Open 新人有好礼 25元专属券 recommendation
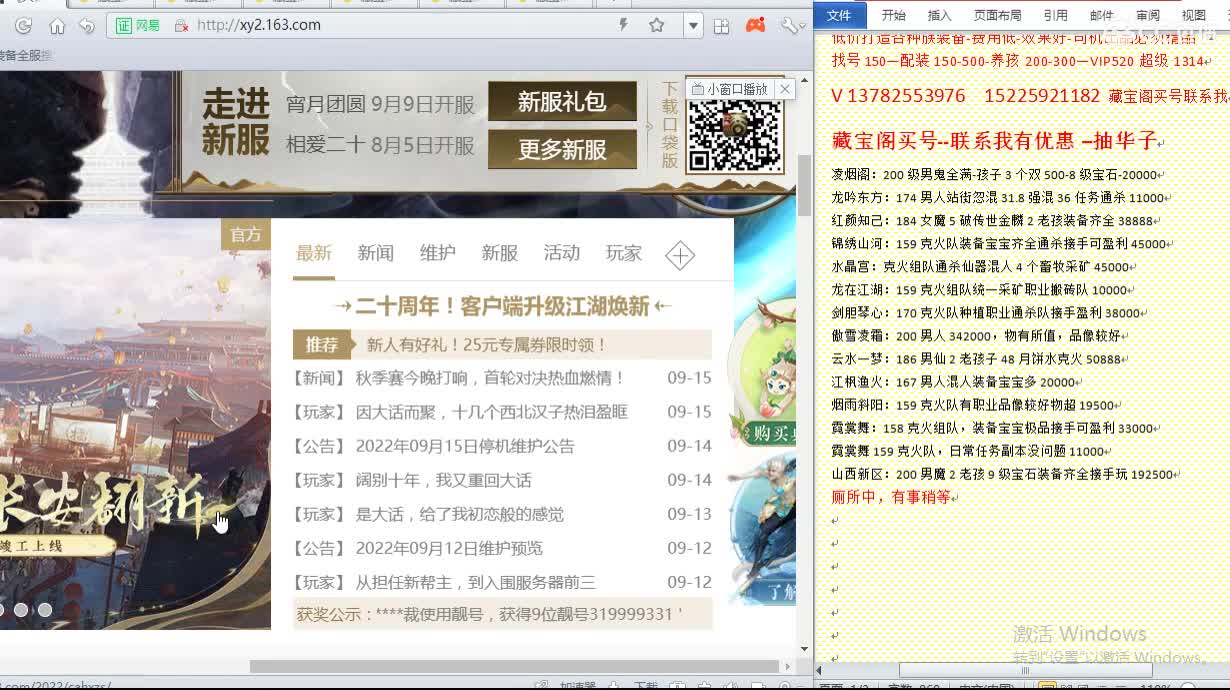The width and height of the screenshot is (1230, 690). click(x=487, y=345)
